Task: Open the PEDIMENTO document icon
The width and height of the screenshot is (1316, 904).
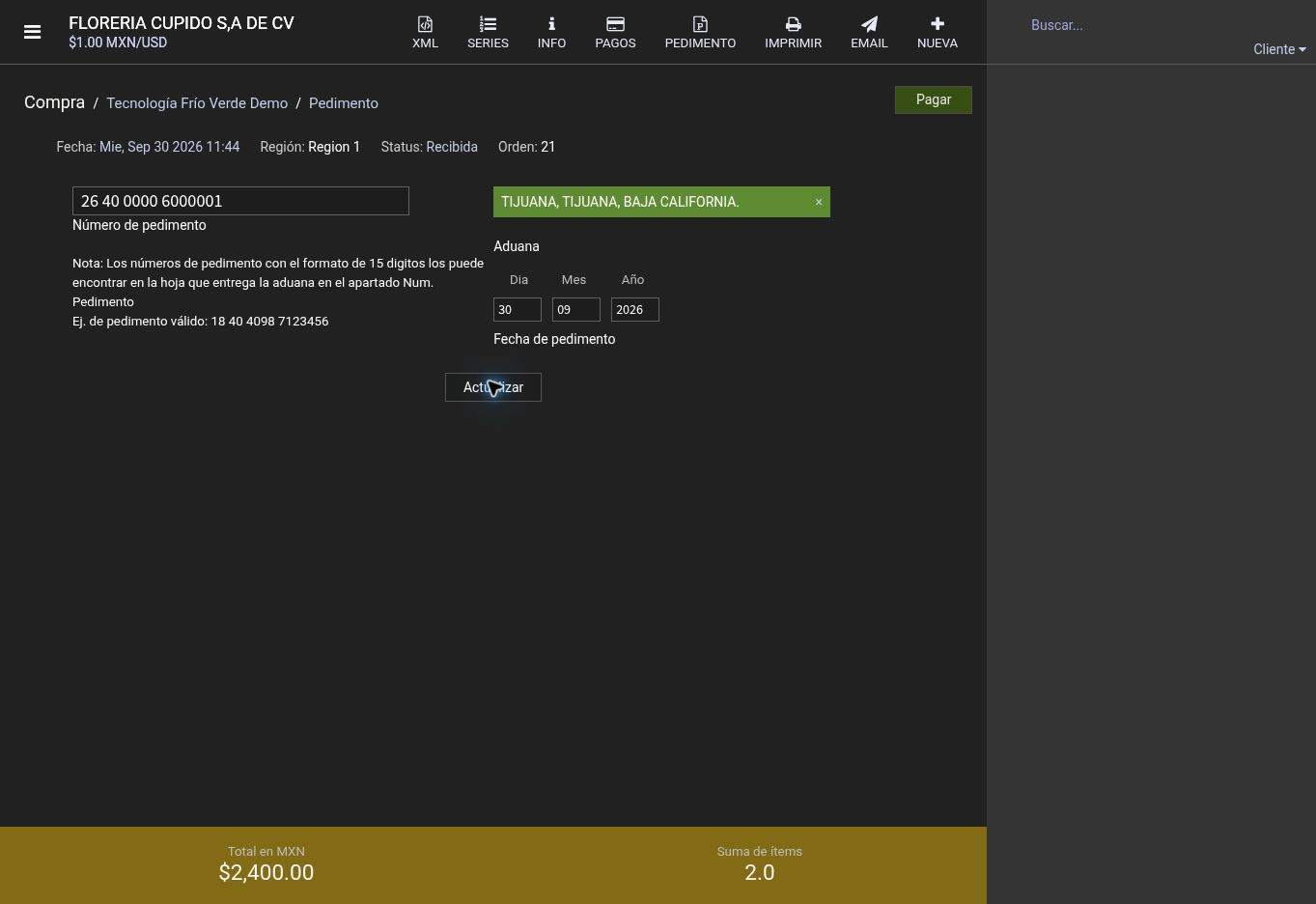Action: coord(700,24)
